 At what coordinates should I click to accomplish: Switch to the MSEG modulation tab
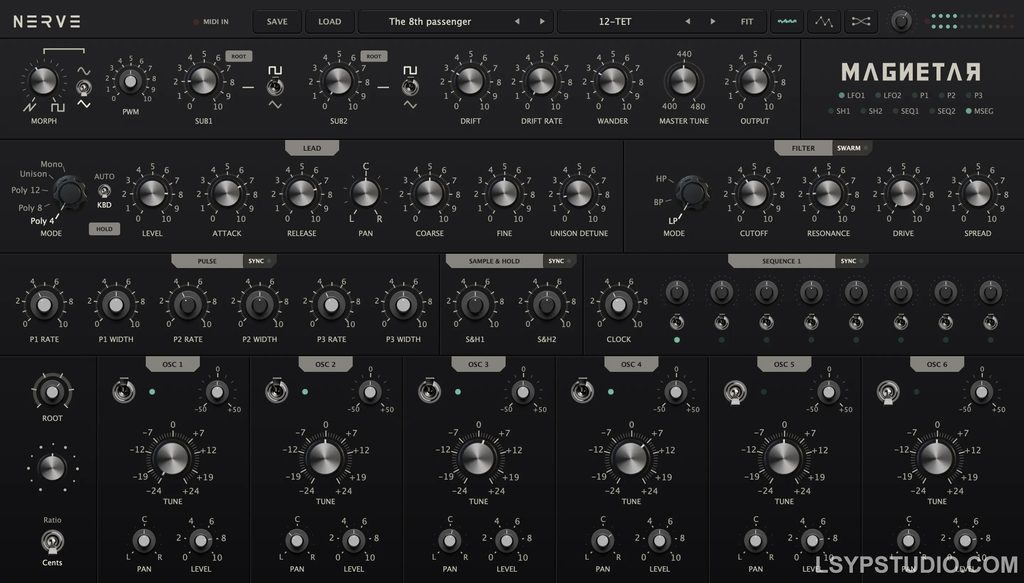980,111
